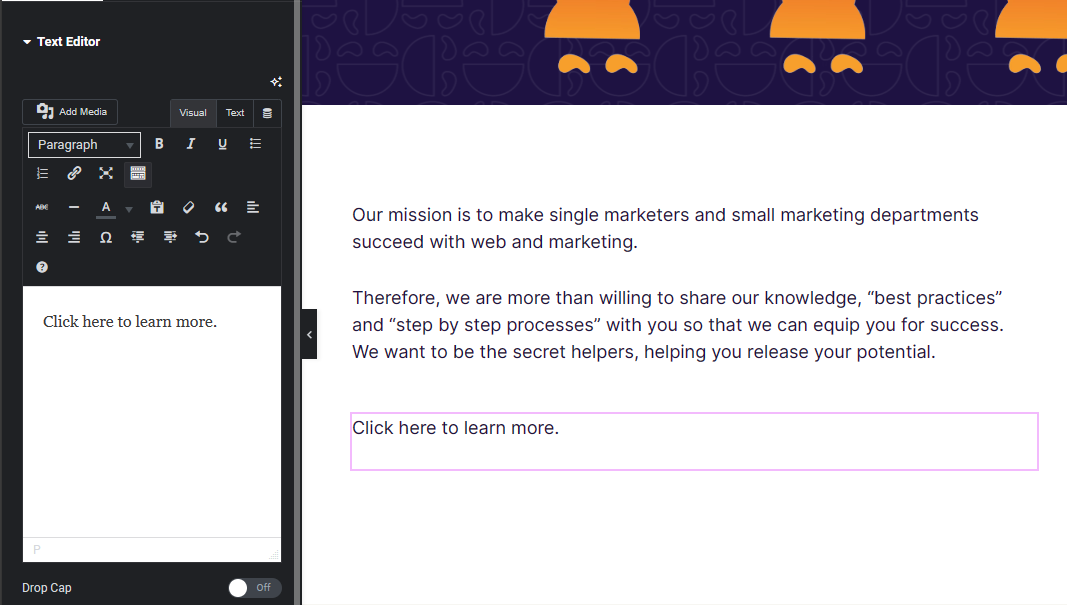Clear formatting with the eraser icon

[x=188, y=206]
